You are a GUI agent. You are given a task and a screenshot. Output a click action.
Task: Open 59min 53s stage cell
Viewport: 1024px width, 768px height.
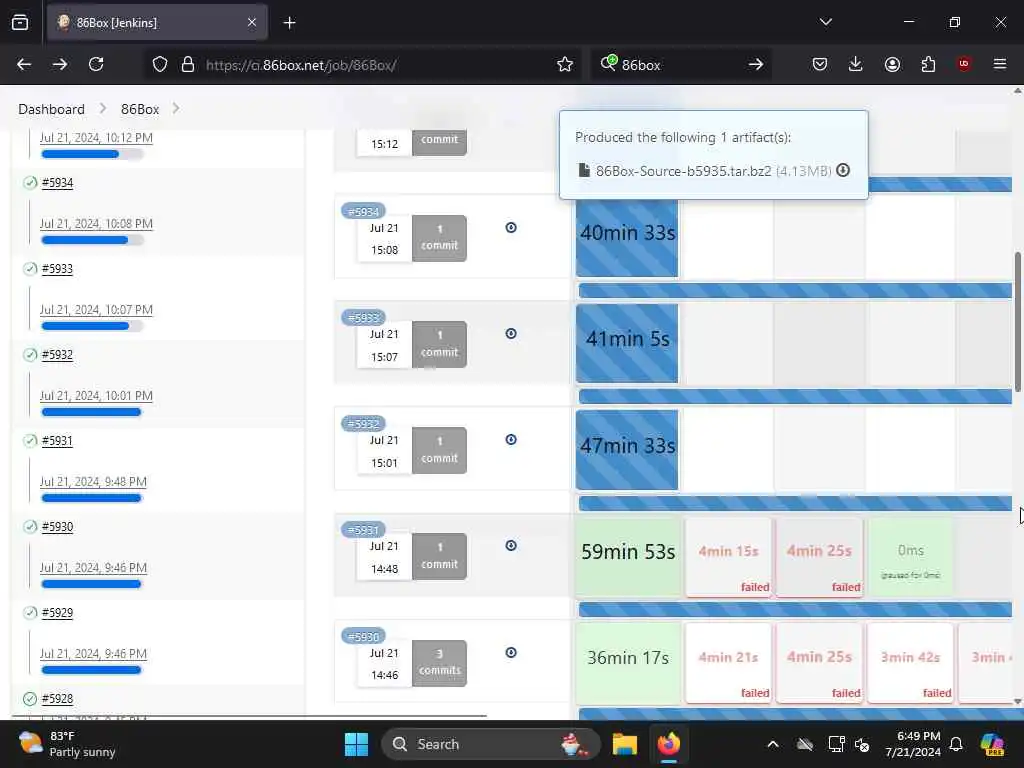[628, 556]
